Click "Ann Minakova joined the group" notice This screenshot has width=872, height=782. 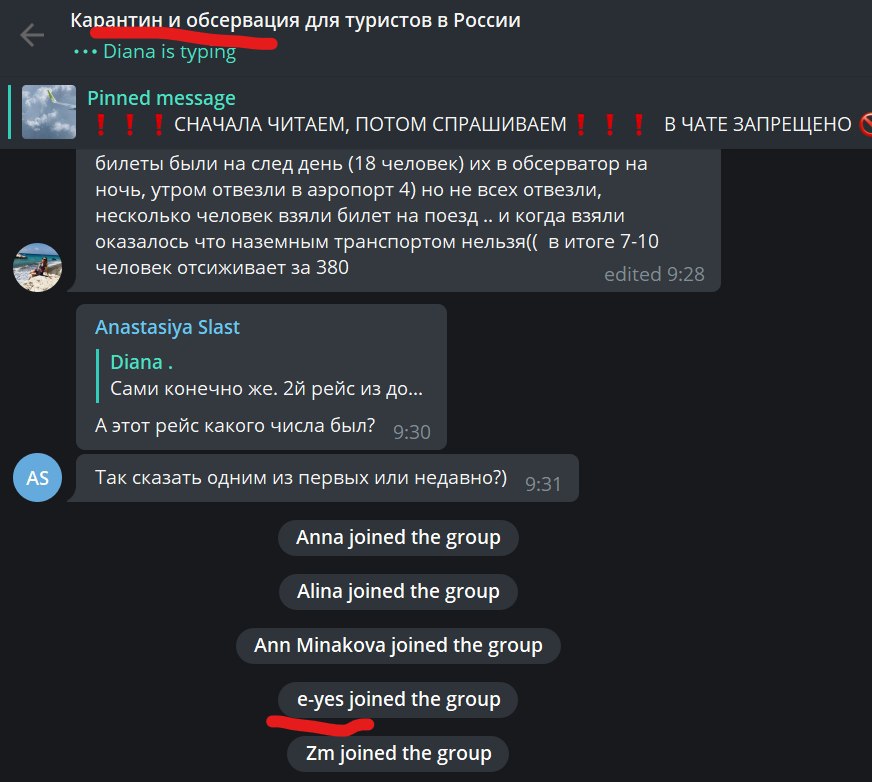[398, 646]
